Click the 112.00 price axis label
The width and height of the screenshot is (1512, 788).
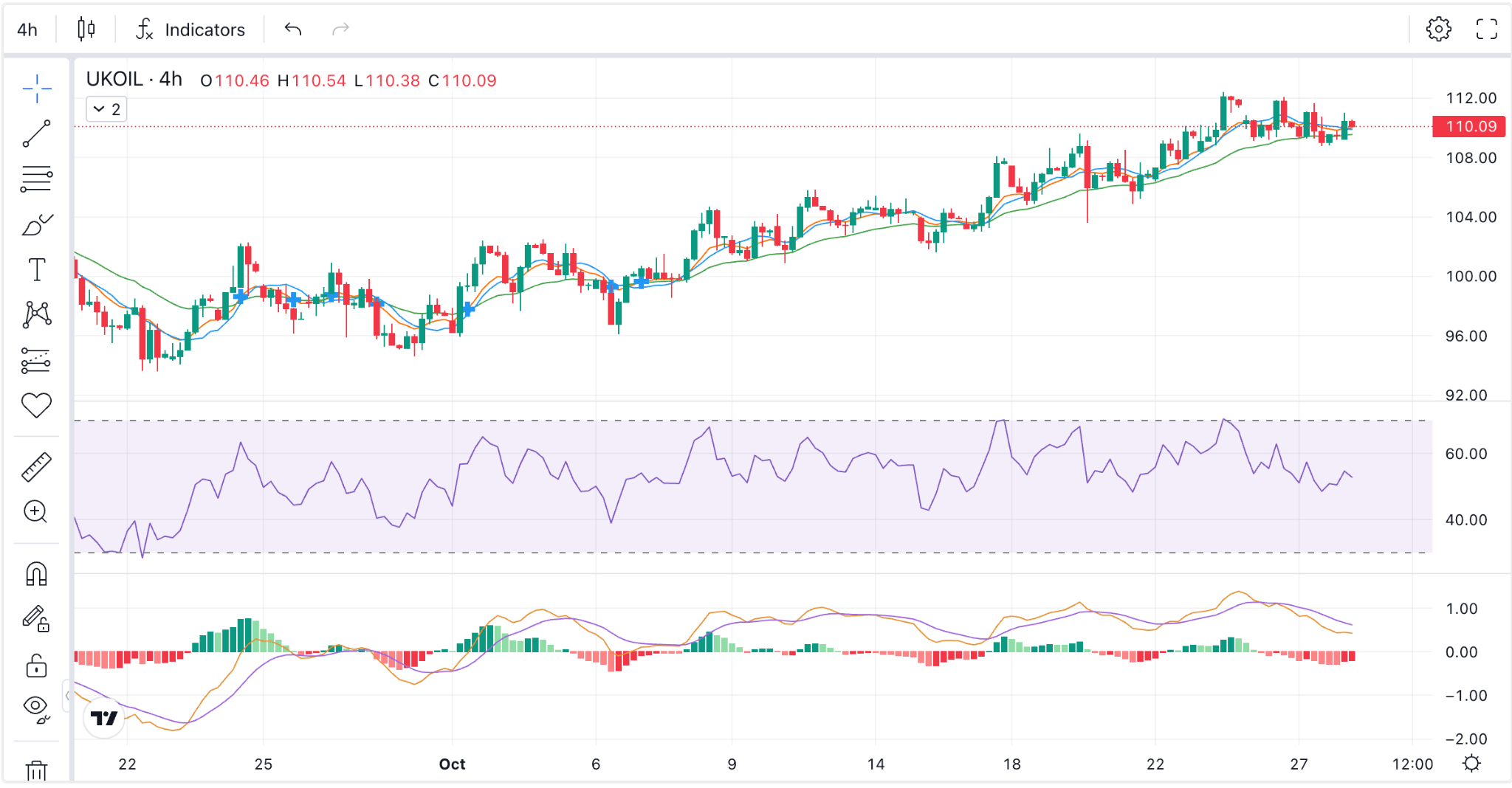point(1471,98)
